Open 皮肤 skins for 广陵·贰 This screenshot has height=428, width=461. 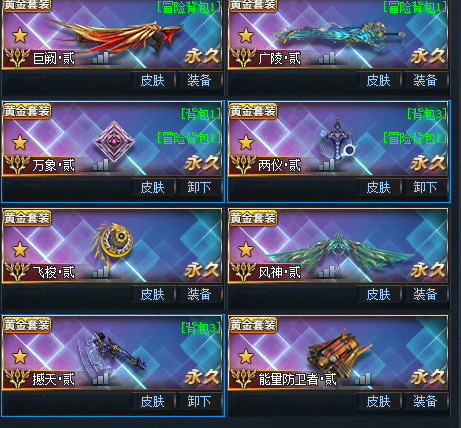(378, 80)
